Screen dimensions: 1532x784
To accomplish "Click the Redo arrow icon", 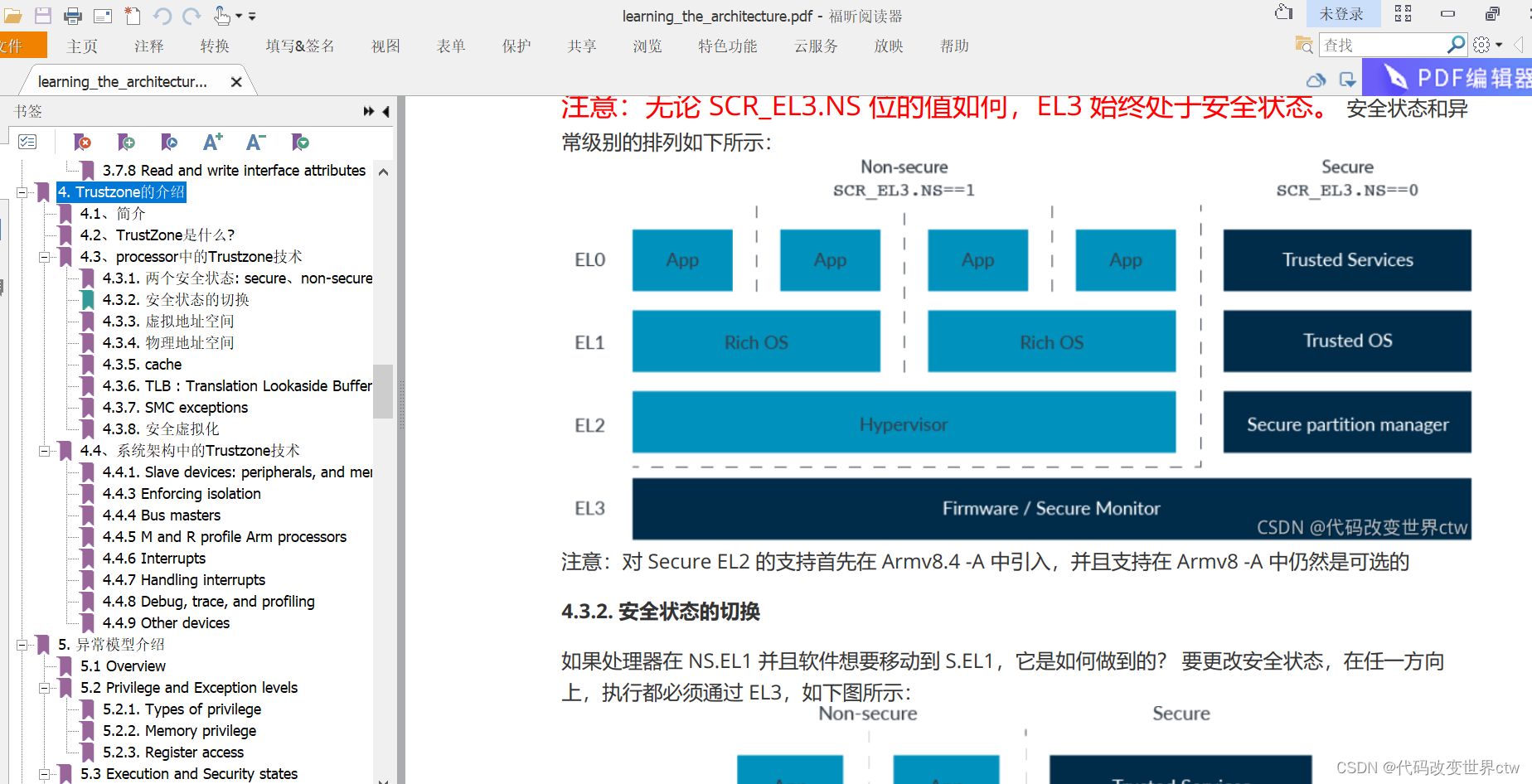I will coord(191,16).
